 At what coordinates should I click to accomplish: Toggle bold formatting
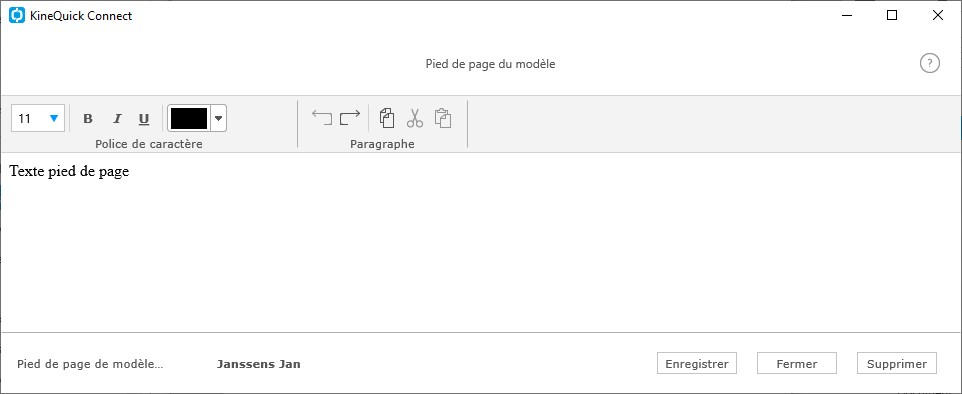[x=88, y=118]
